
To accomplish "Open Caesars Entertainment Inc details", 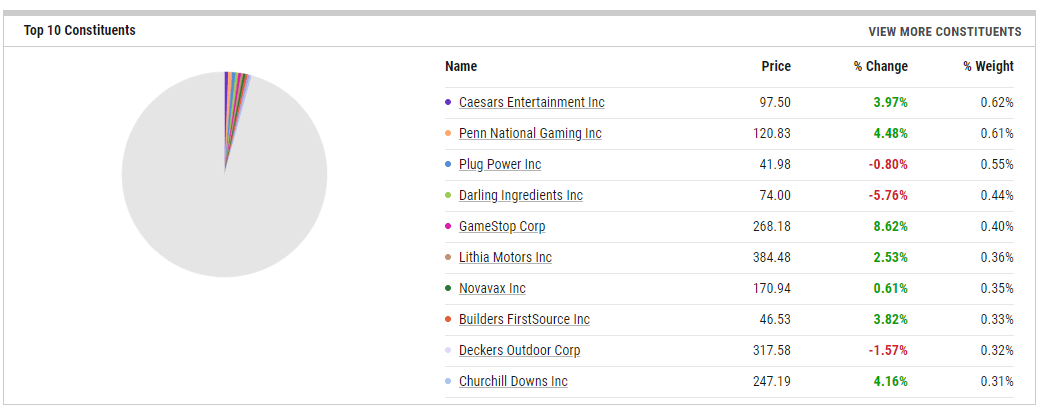I will tap(532, 103).
